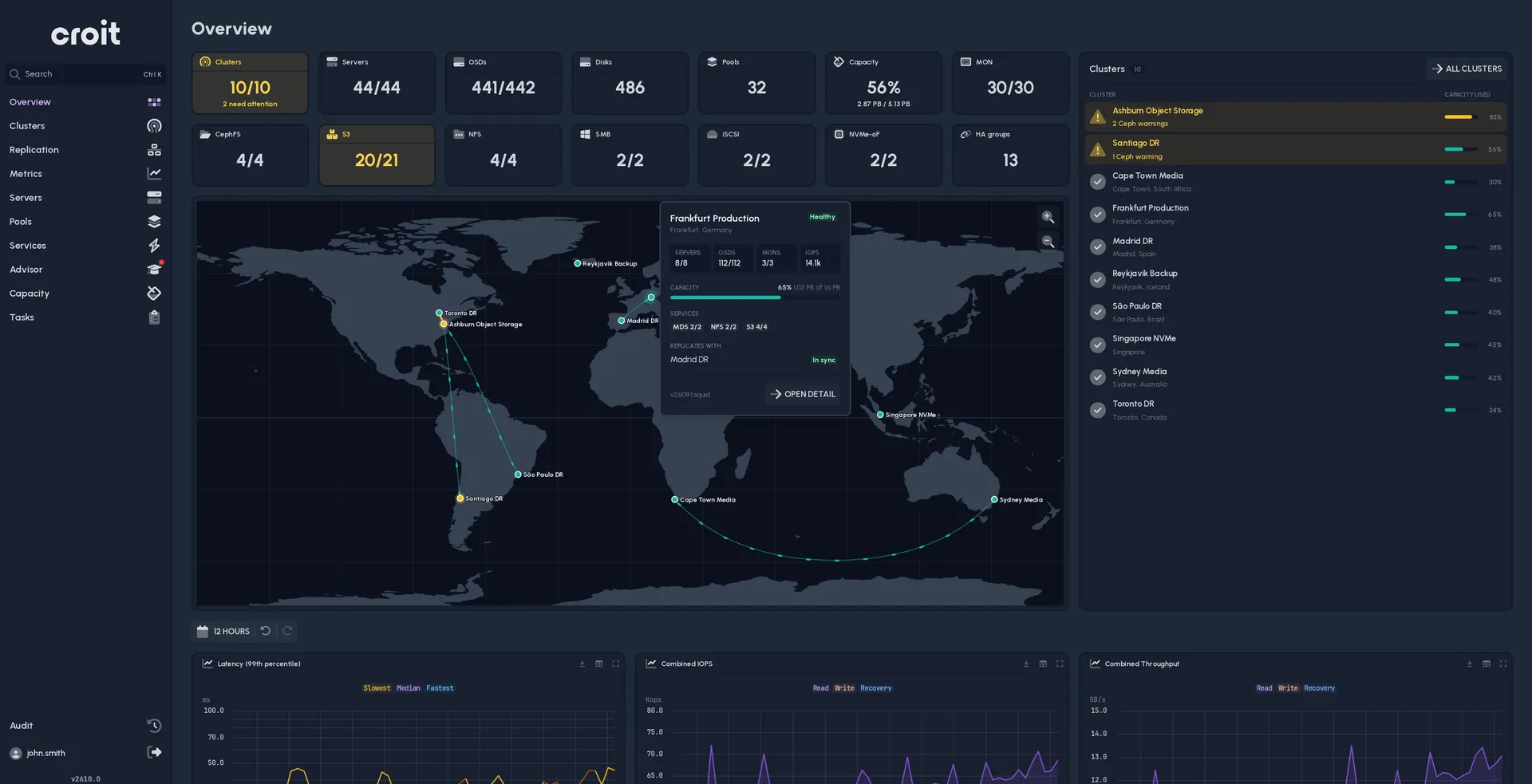Viewport: 1532px width, 784px height.
Task: Expand Combined Throughput chart to fullscreen
Action: (x=1503, y=664)
